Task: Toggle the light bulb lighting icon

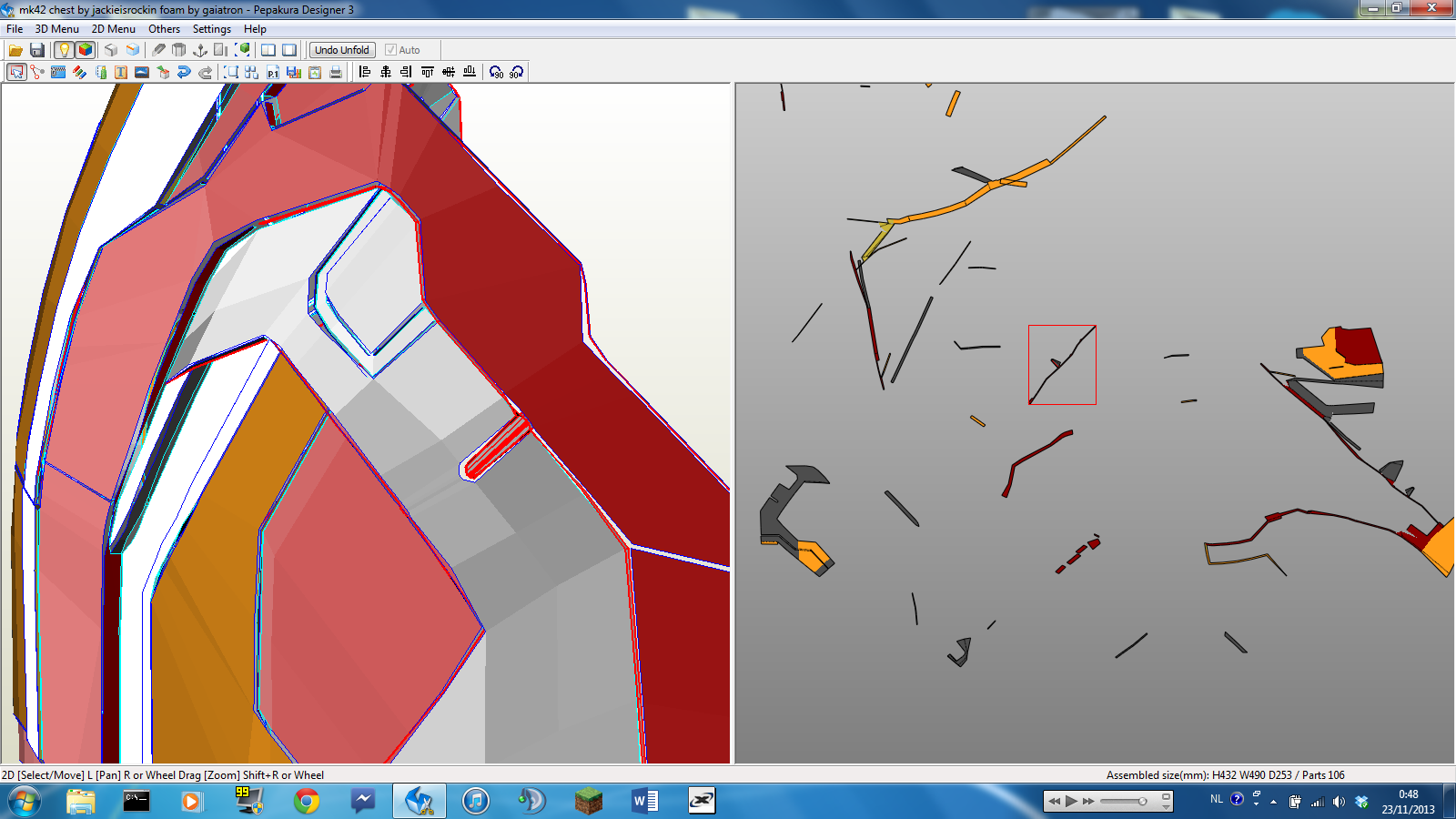Action: (64, 50)
